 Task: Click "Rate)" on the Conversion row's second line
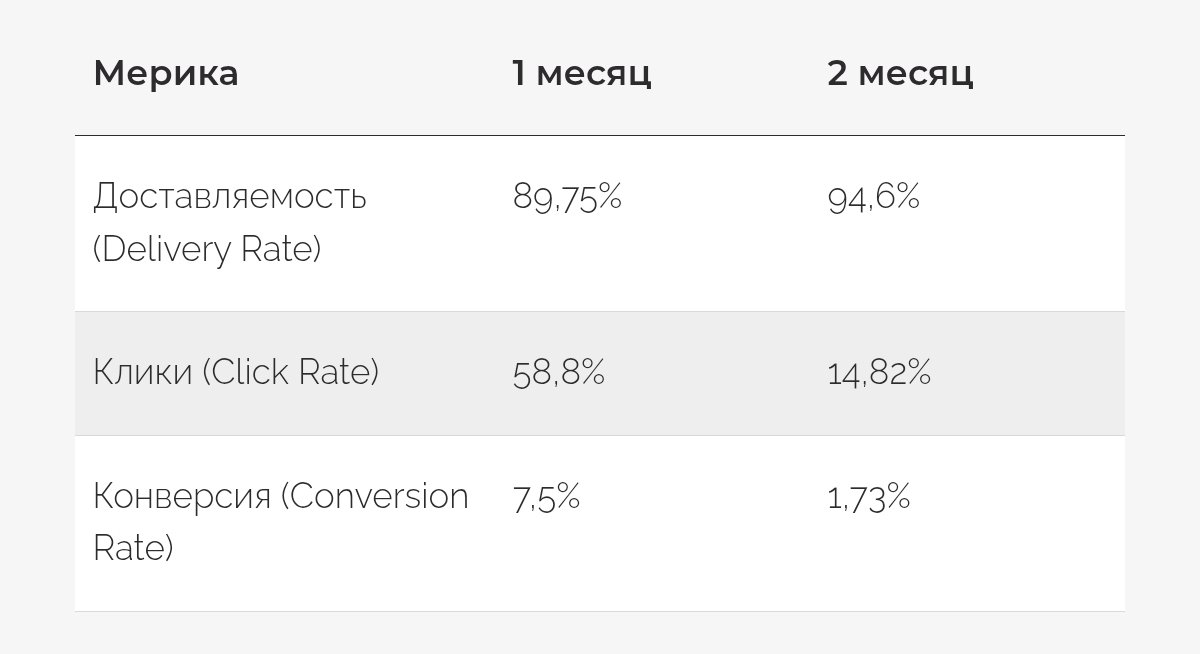tap(133, 548)
